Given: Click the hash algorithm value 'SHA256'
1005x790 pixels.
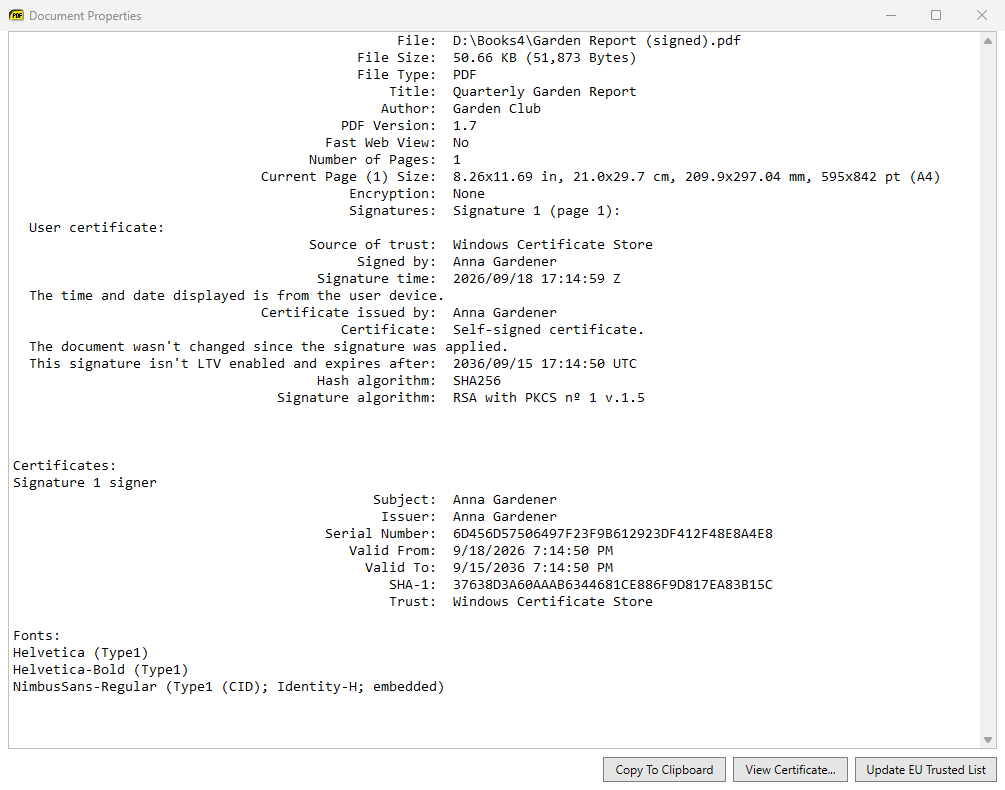Looking at the screenshot, I should tap(476, 381).
